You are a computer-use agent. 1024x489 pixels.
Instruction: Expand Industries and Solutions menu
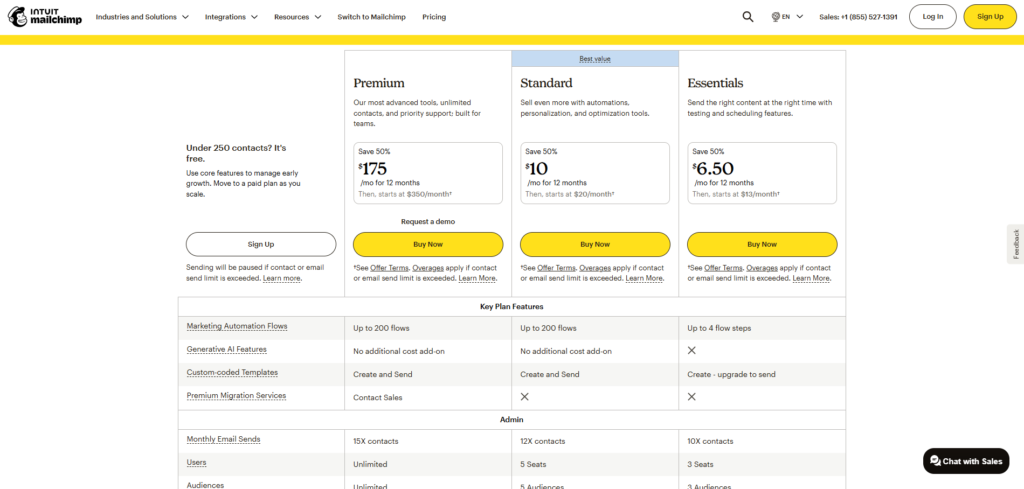142,17
